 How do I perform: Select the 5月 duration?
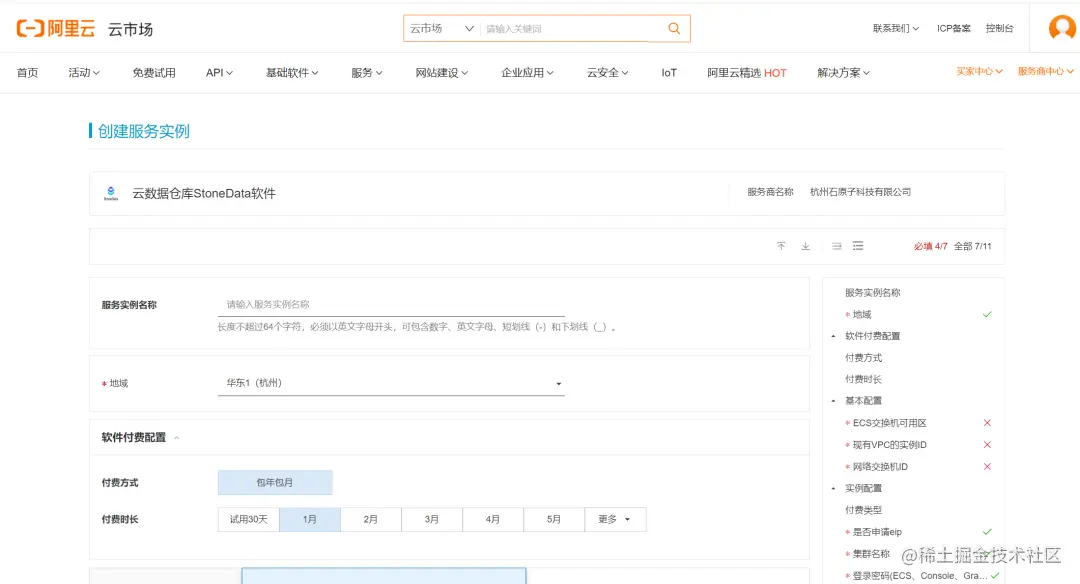(554, 519)
